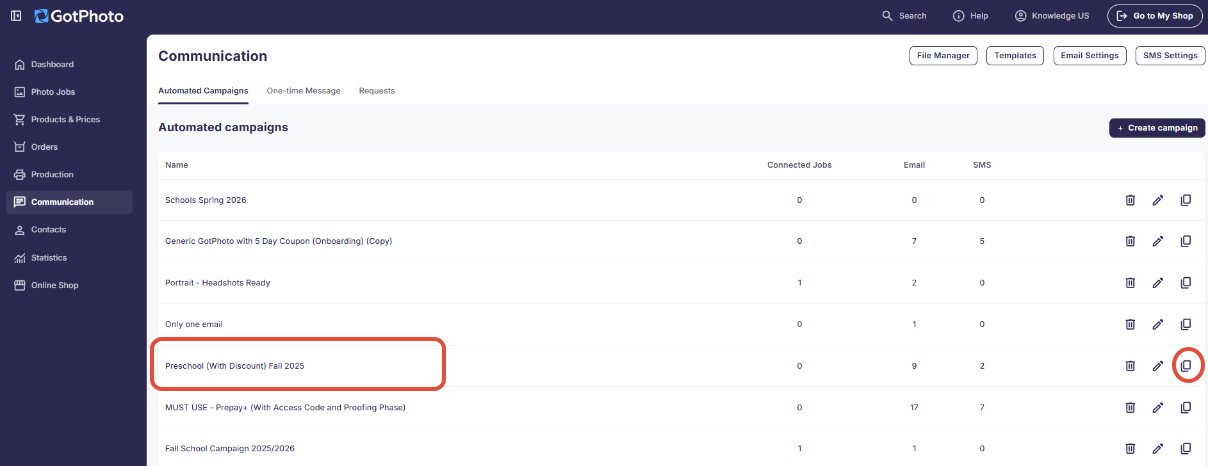Edit Generic GotPhoto with 5 Day Coupon campaign
This screenshot has width=1208, height=466.
1158,241
